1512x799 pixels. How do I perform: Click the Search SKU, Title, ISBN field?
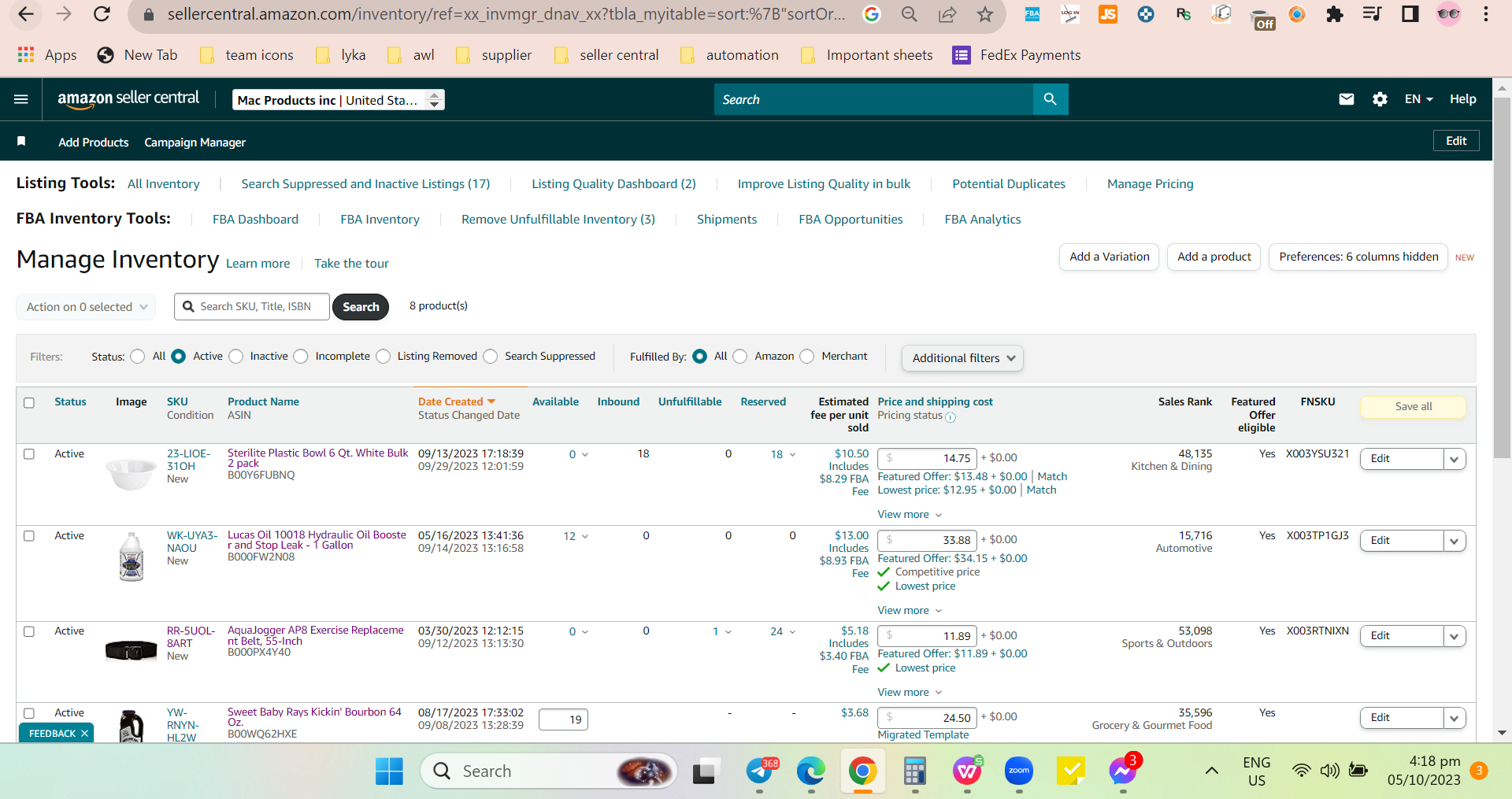coord(252,306)
